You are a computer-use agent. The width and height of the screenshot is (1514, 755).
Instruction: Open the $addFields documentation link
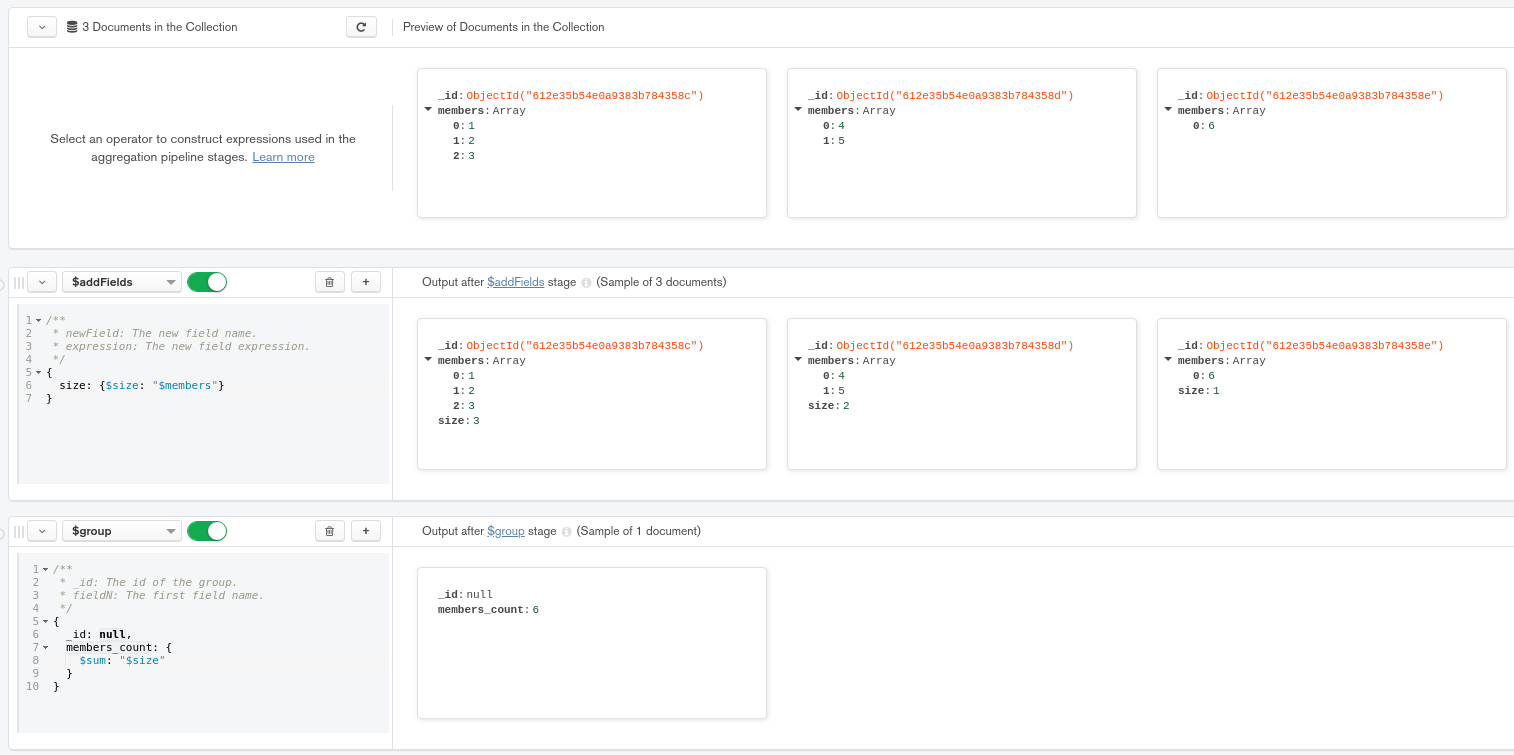pyautogui.click(x=515, y=282)
